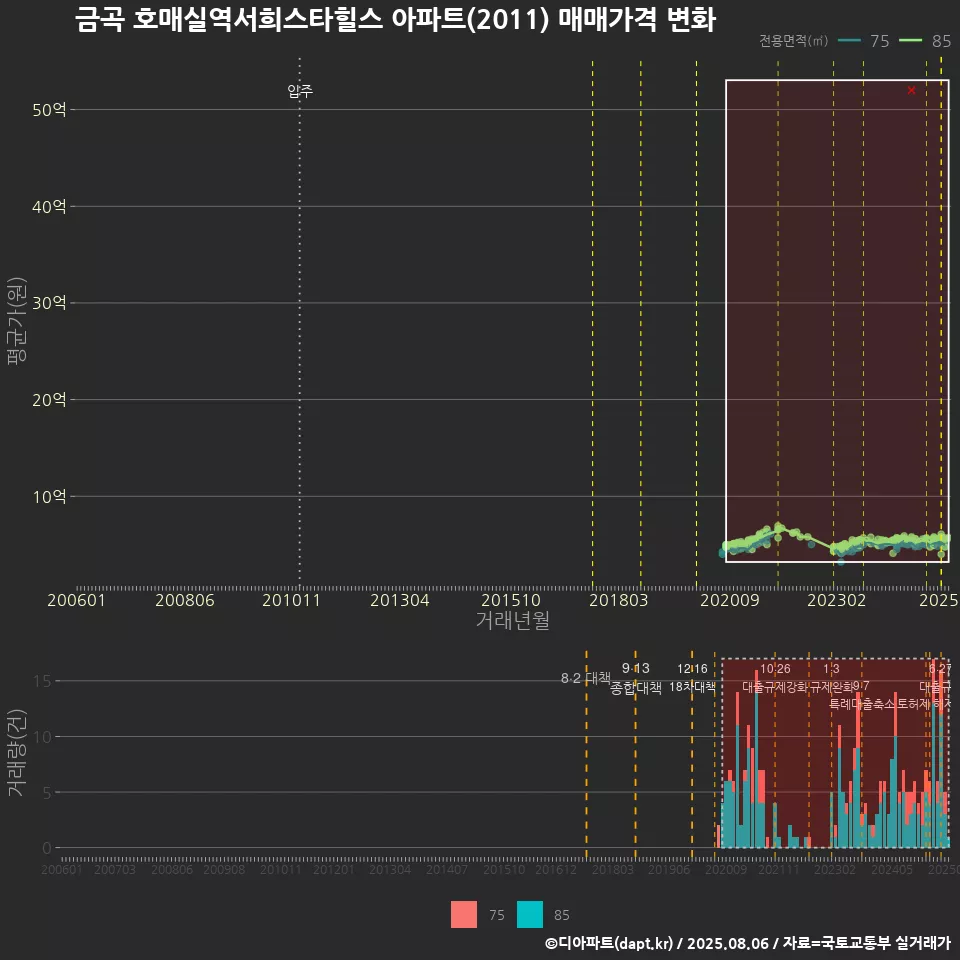Click the '12·16' date of the 18차대책 marker

coord(692,669)
